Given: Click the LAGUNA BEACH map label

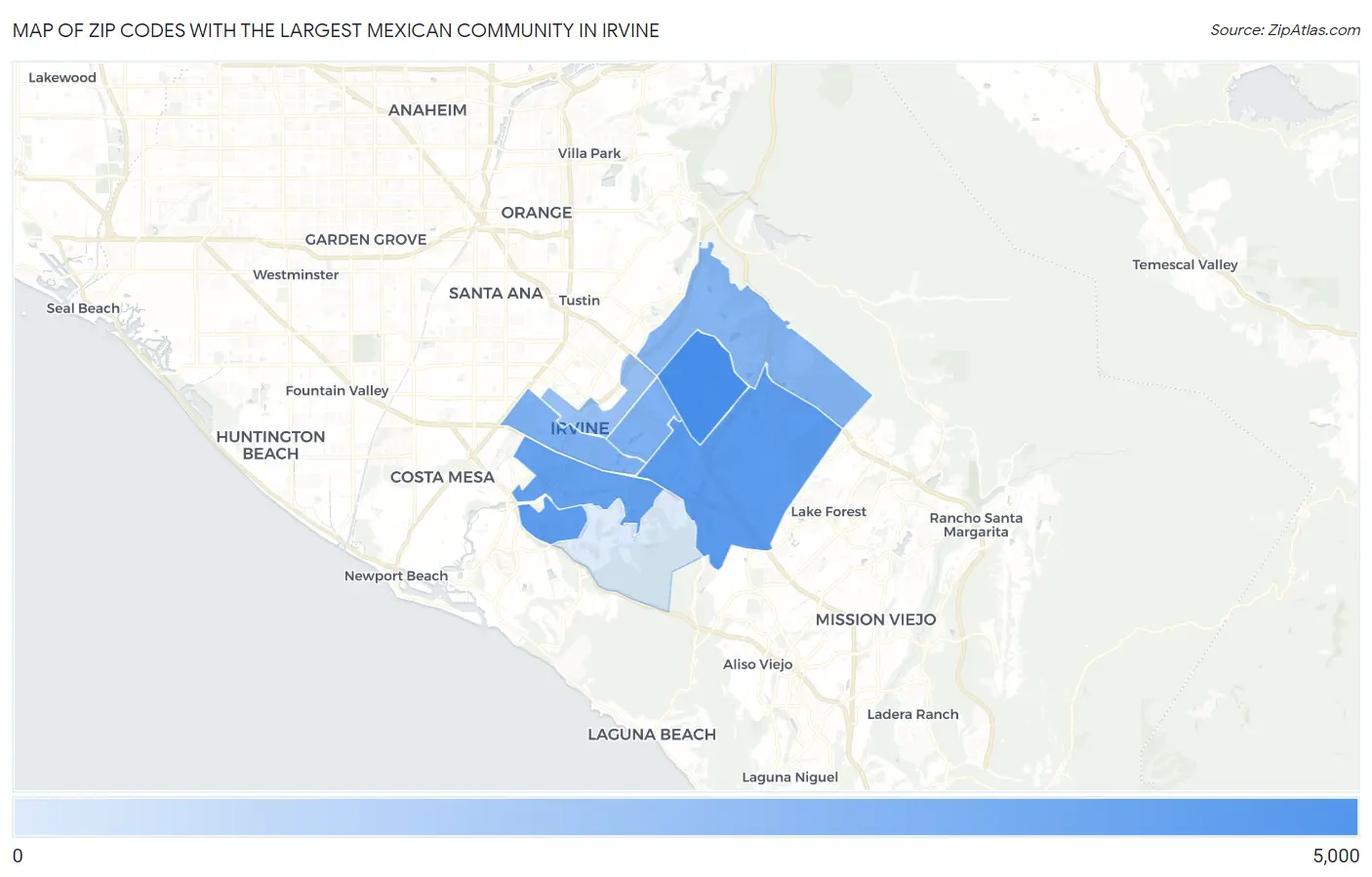Looking at the screenshot, I should pos(652,735).
